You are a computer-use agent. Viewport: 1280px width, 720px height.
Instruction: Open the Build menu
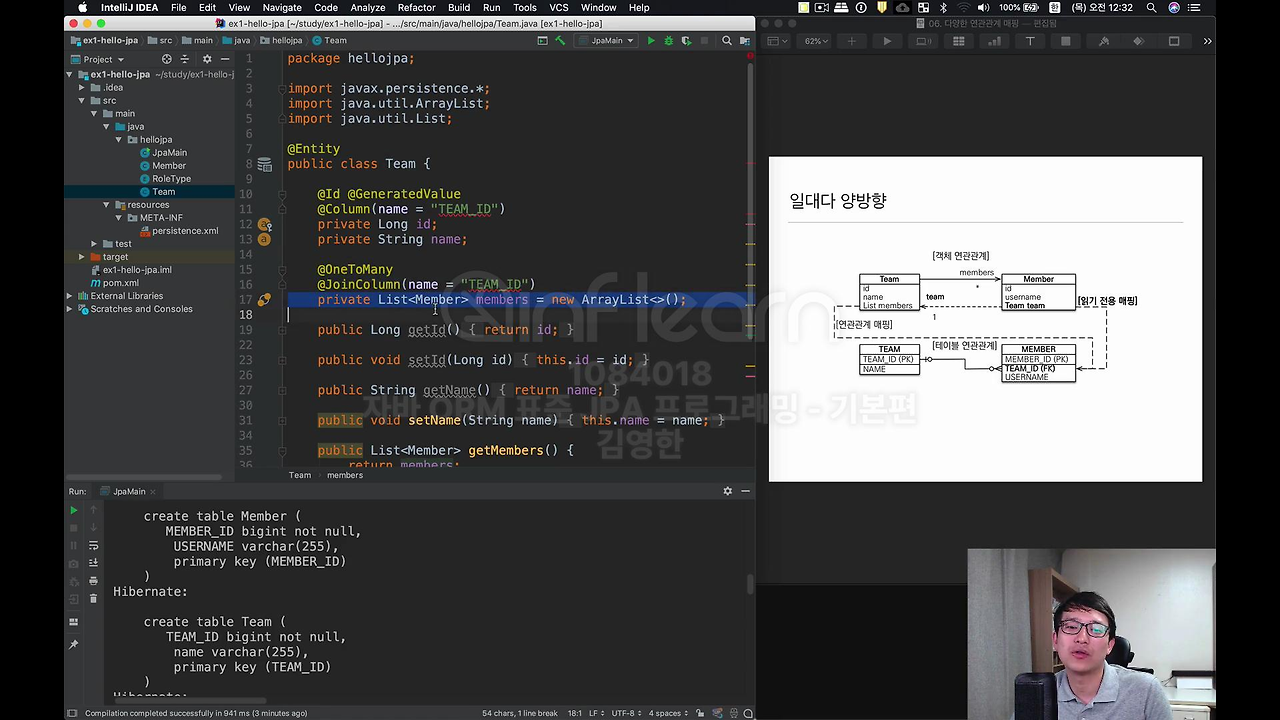point(459,7)
